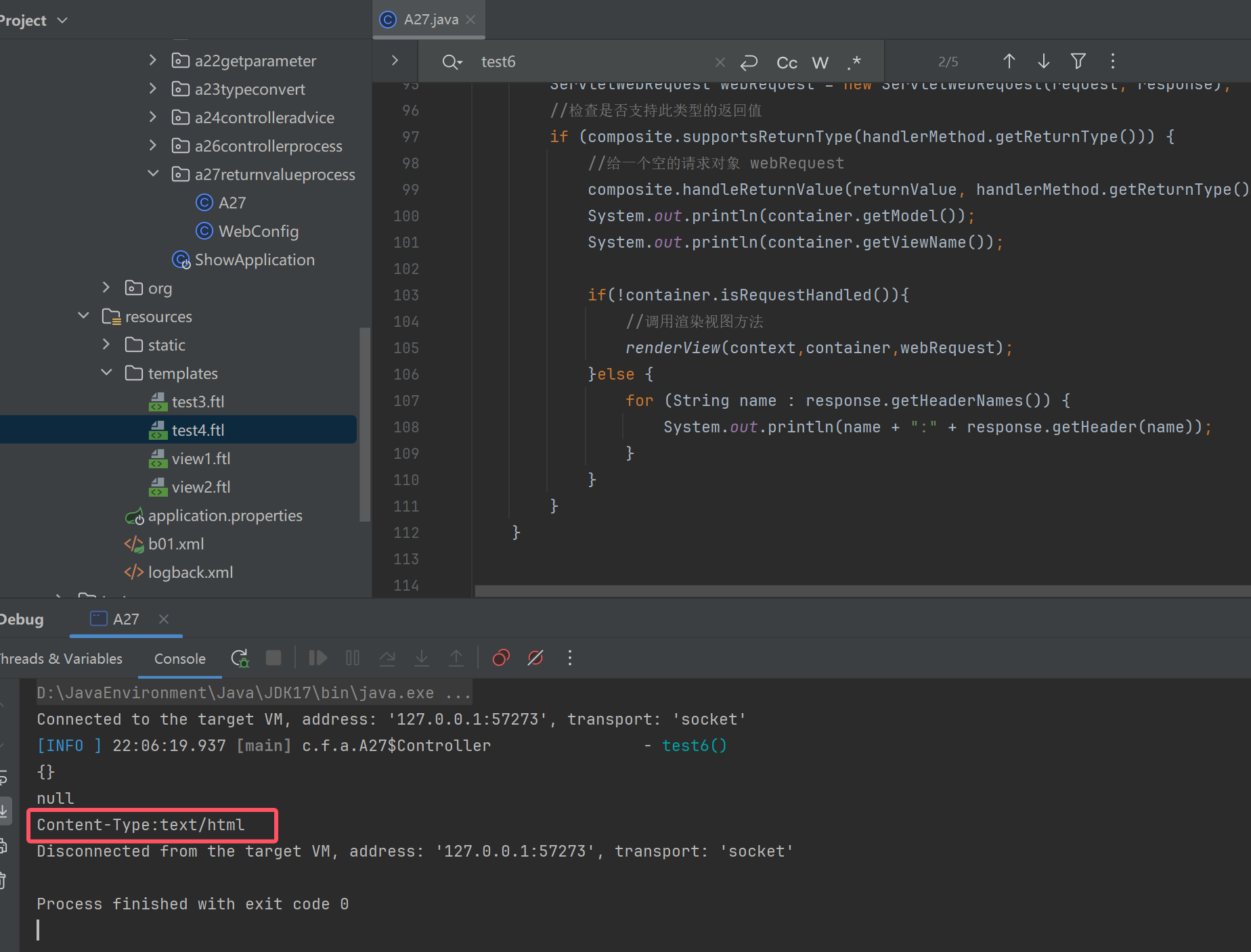Toggle Words (W) option in search bar
This screenshot has width=1251, height=952.
tap(820, 62)
